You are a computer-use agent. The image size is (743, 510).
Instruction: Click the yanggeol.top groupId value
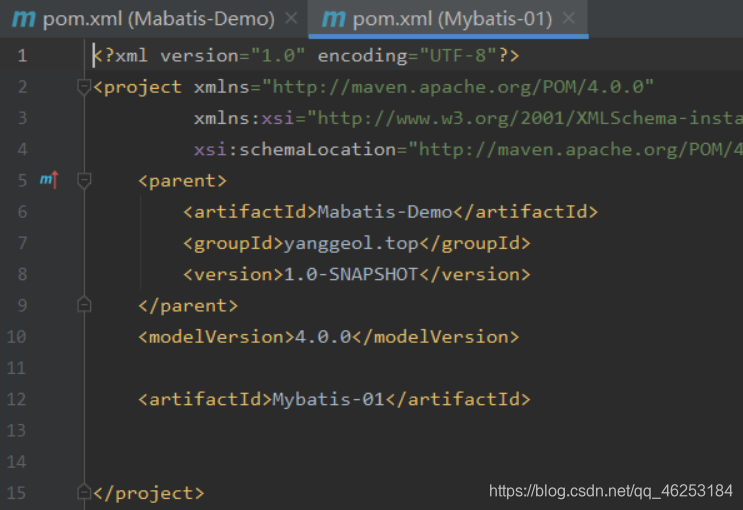[x=351, y=244]
